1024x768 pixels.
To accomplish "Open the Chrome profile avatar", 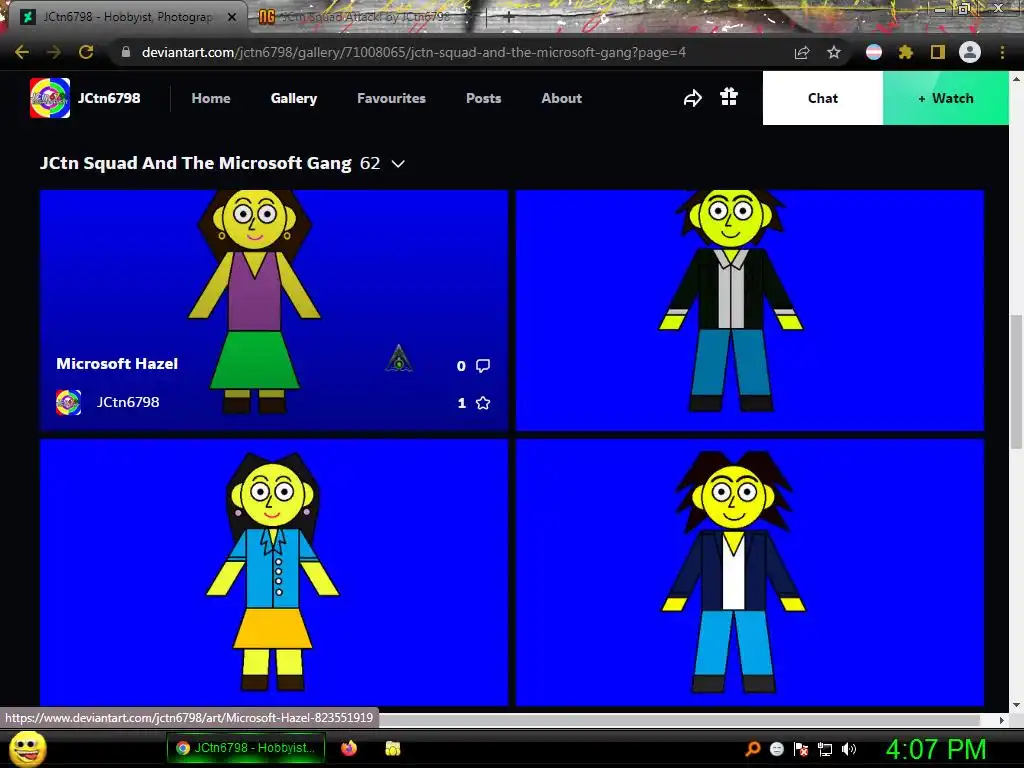I will click(x=970, y=52).
